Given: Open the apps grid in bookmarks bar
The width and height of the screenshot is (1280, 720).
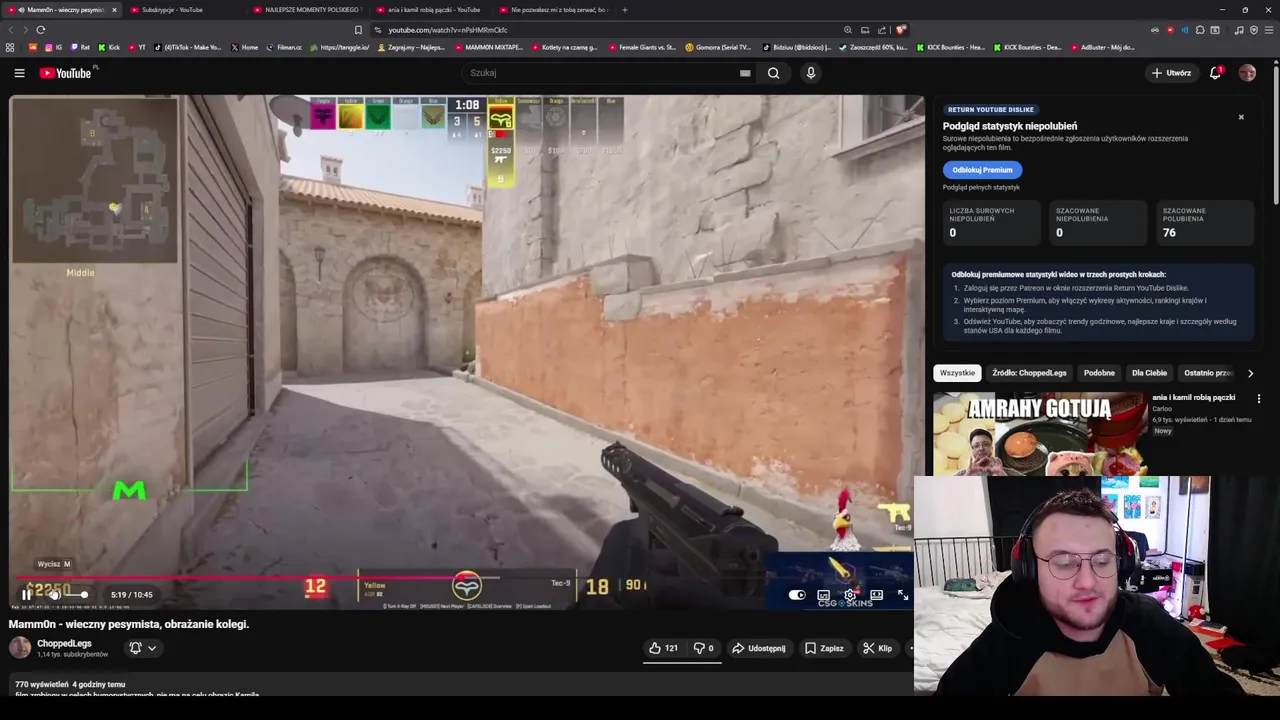Looking at the screenshot, I should point(10,47).
